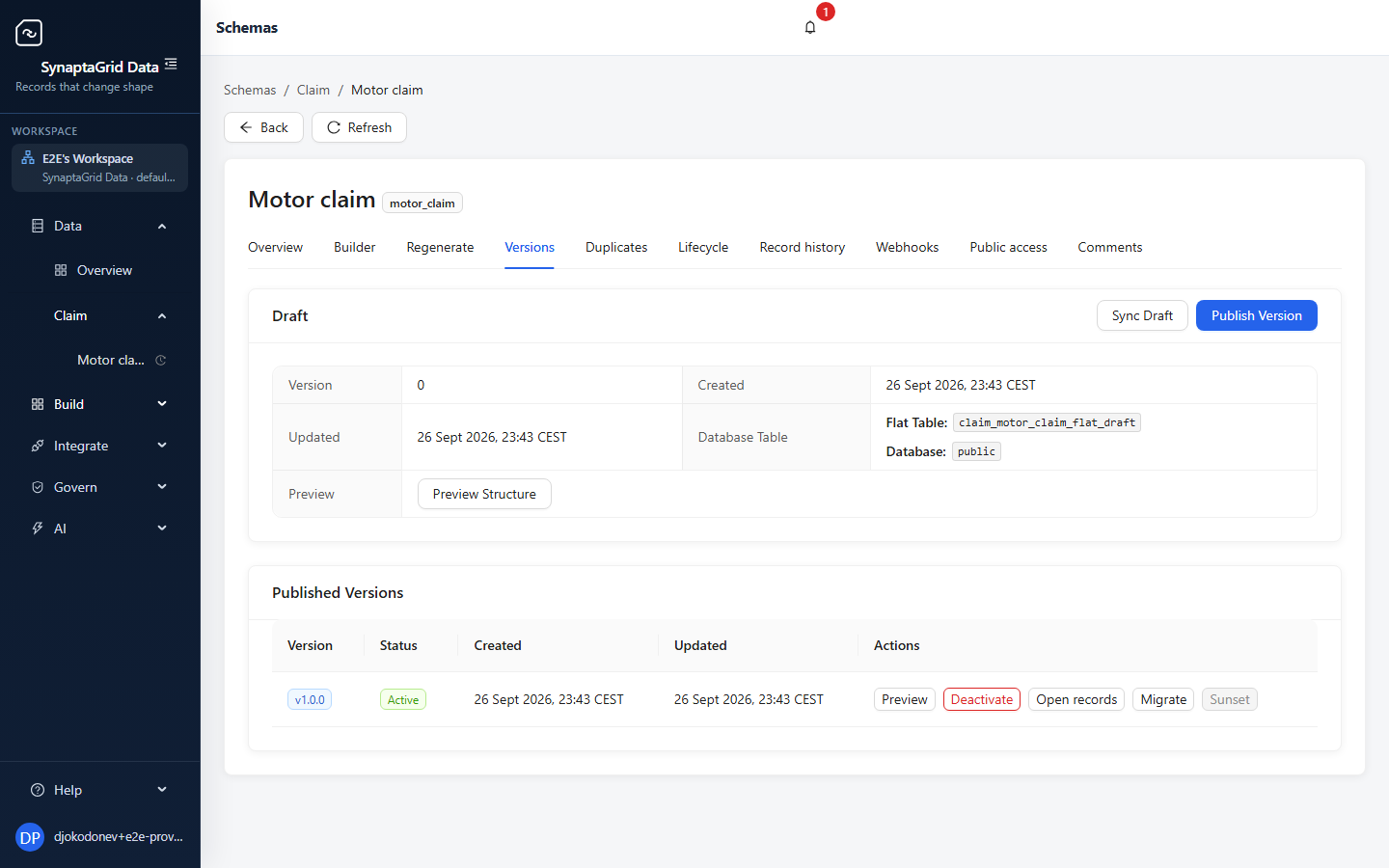
Task: Click the Build section icon
Action: pyautogui.click(x=38, y=404)
